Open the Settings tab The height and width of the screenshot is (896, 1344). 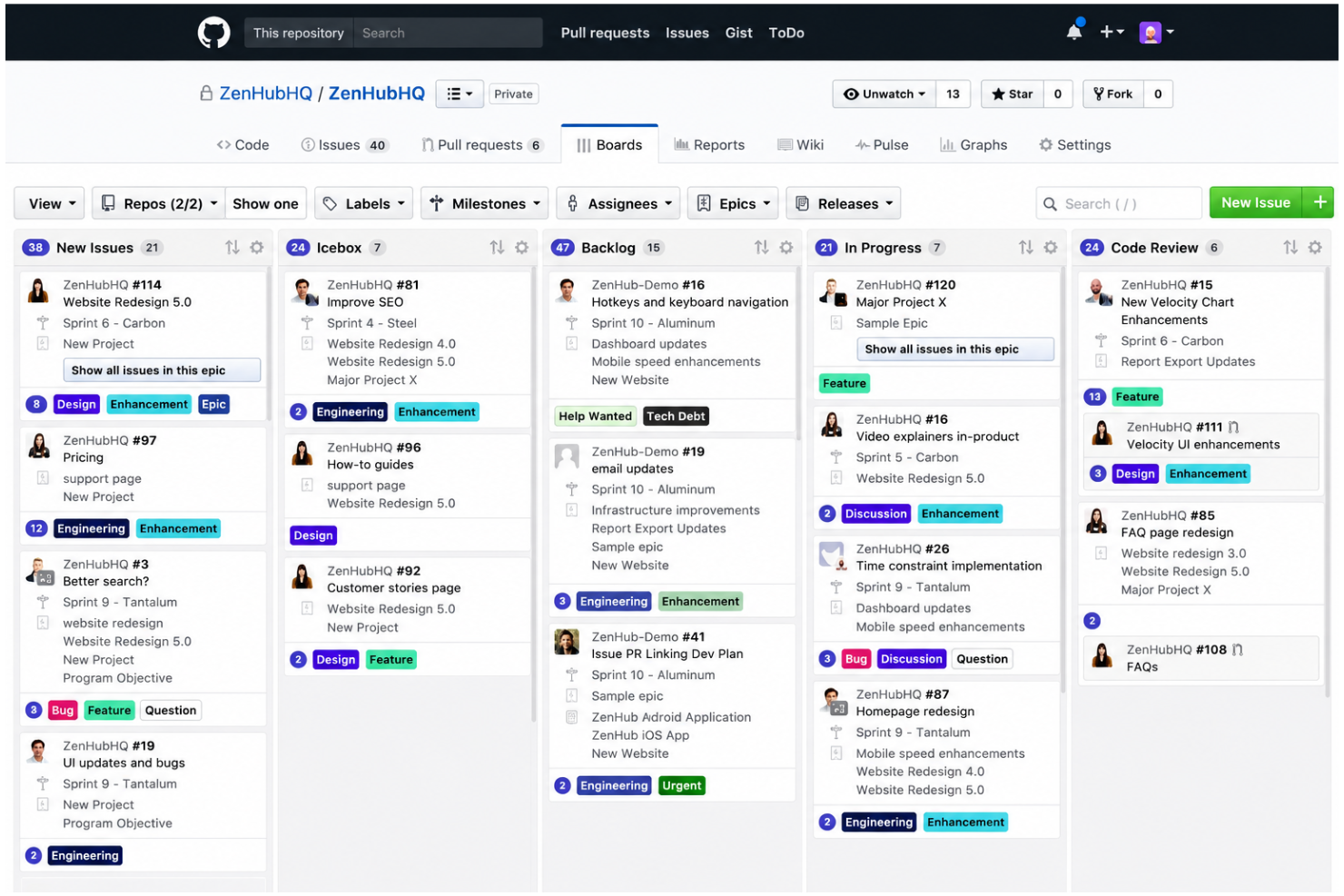[1075, 144]
